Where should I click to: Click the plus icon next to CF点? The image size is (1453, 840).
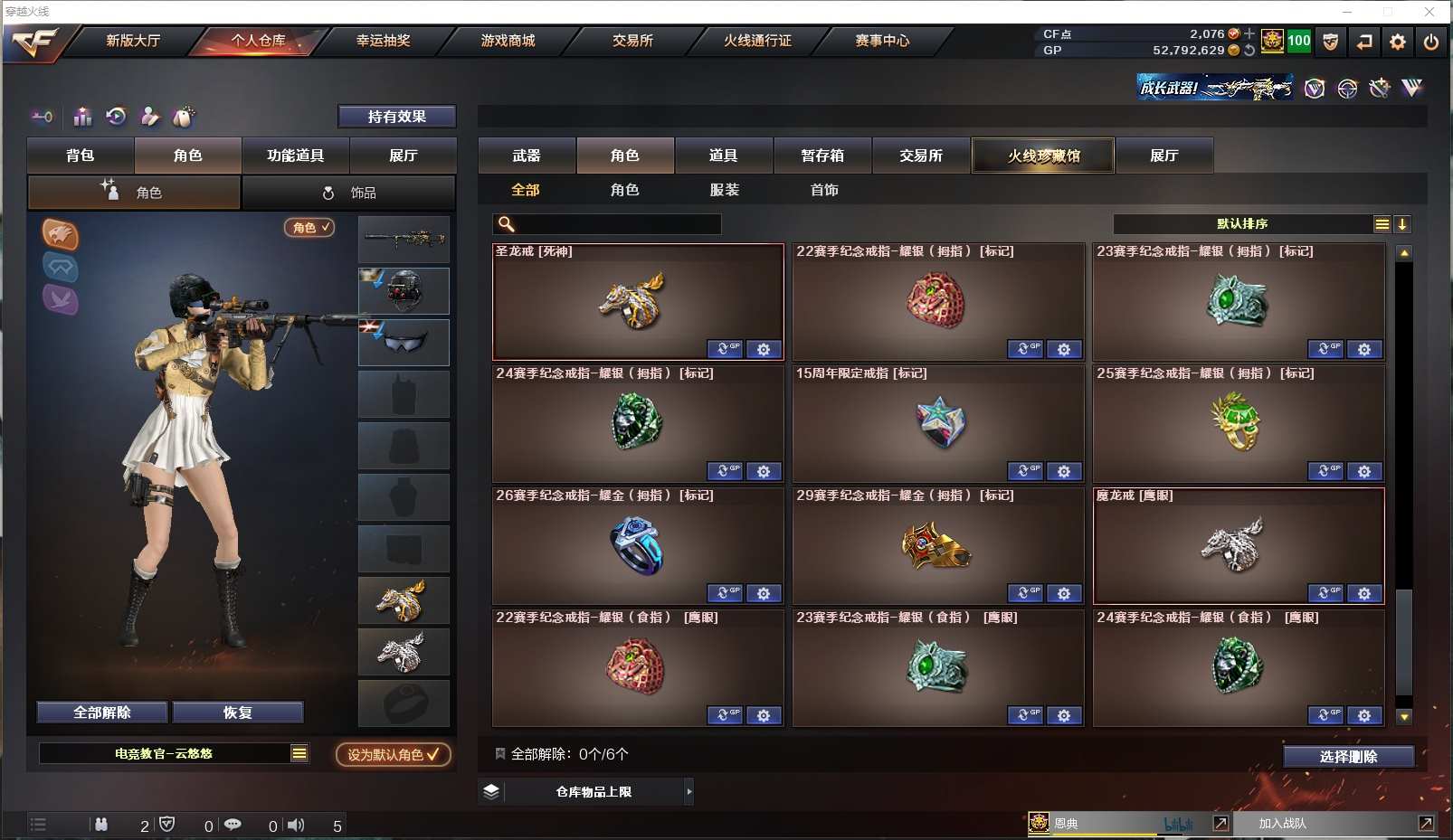(x=1249, y=33)
